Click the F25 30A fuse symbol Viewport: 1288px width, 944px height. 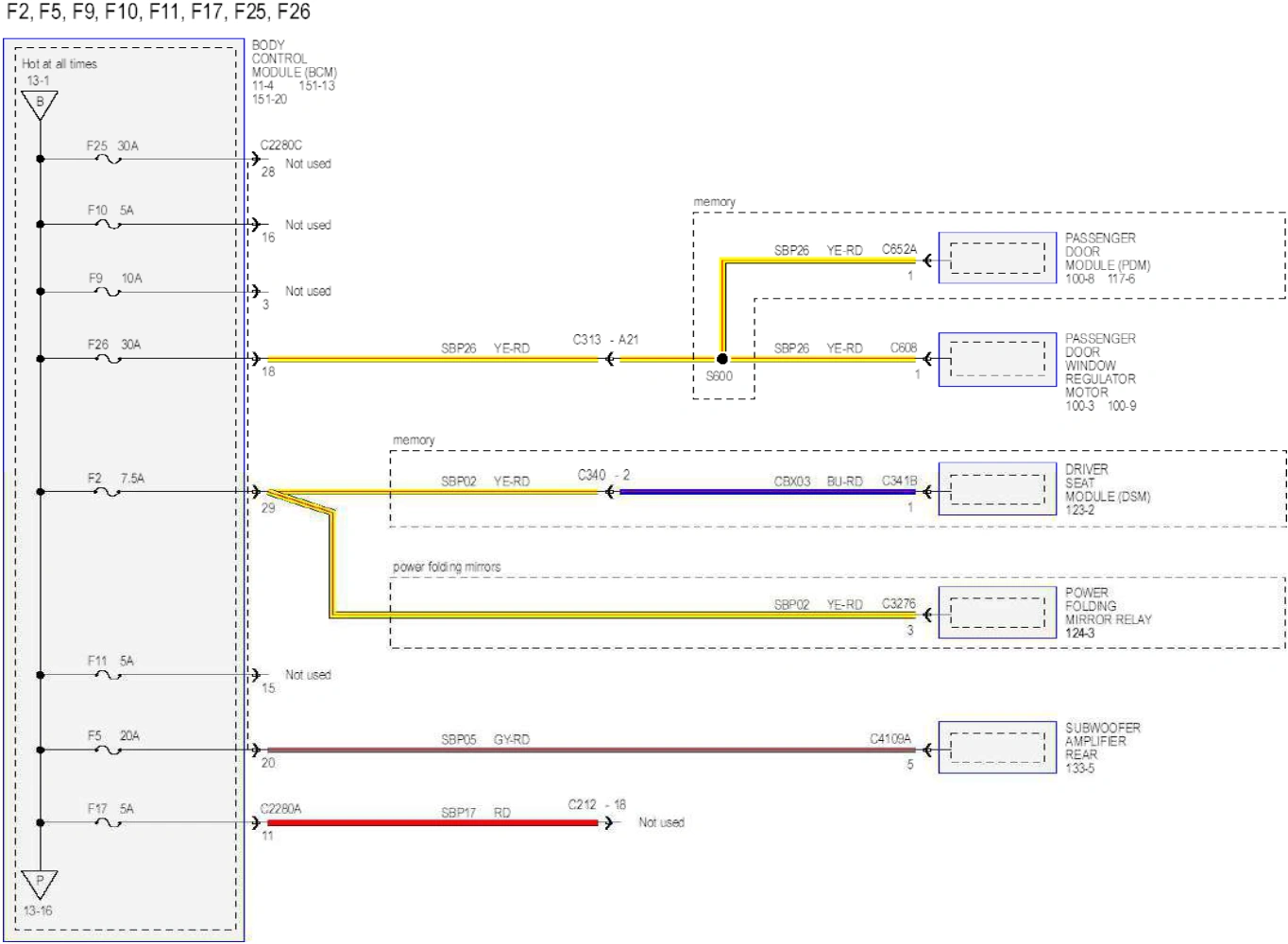pyautogui.click(x=110, y=160)
